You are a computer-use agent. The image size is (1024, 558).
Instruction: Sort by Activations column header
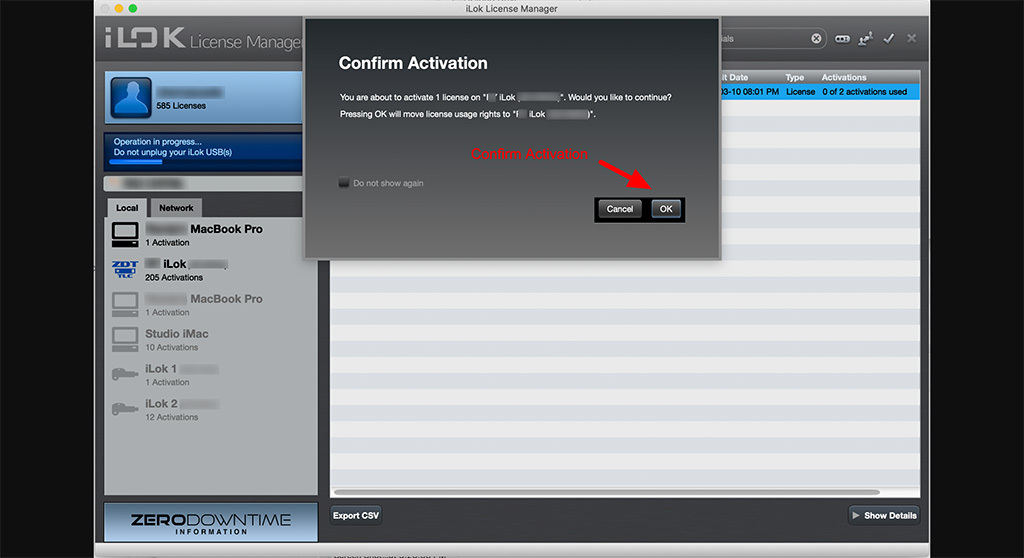tap(844, 77)
